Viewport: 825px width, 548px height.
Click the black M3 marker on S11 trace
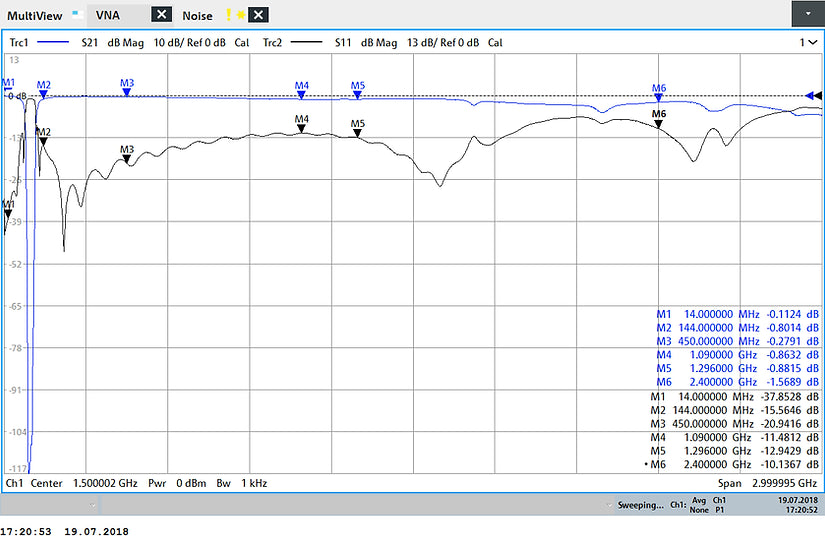coord(127,159)
